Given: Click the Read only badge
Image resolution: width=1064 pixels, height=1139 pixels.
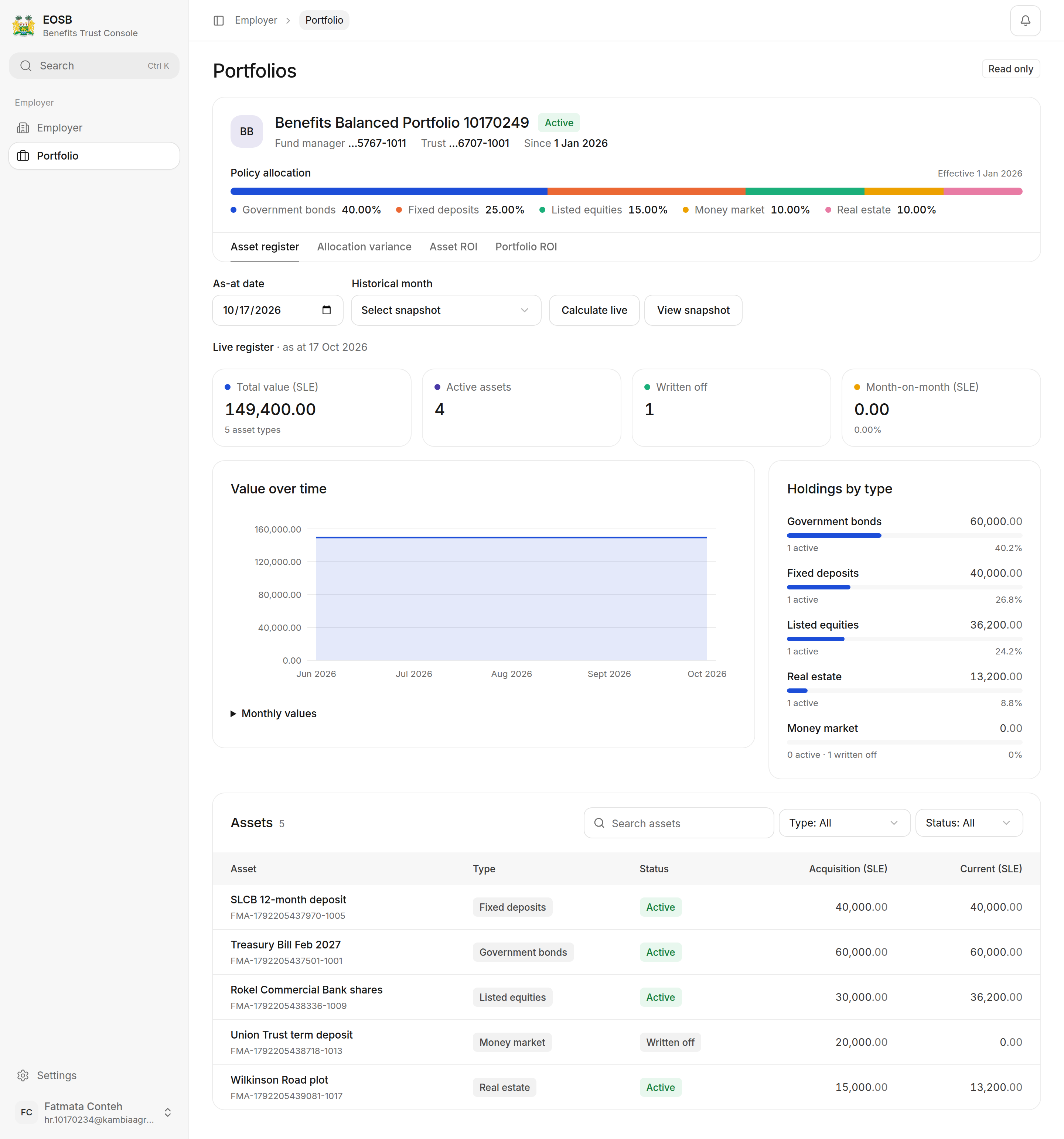Looking at the screenshot, I should [1010, 69].
